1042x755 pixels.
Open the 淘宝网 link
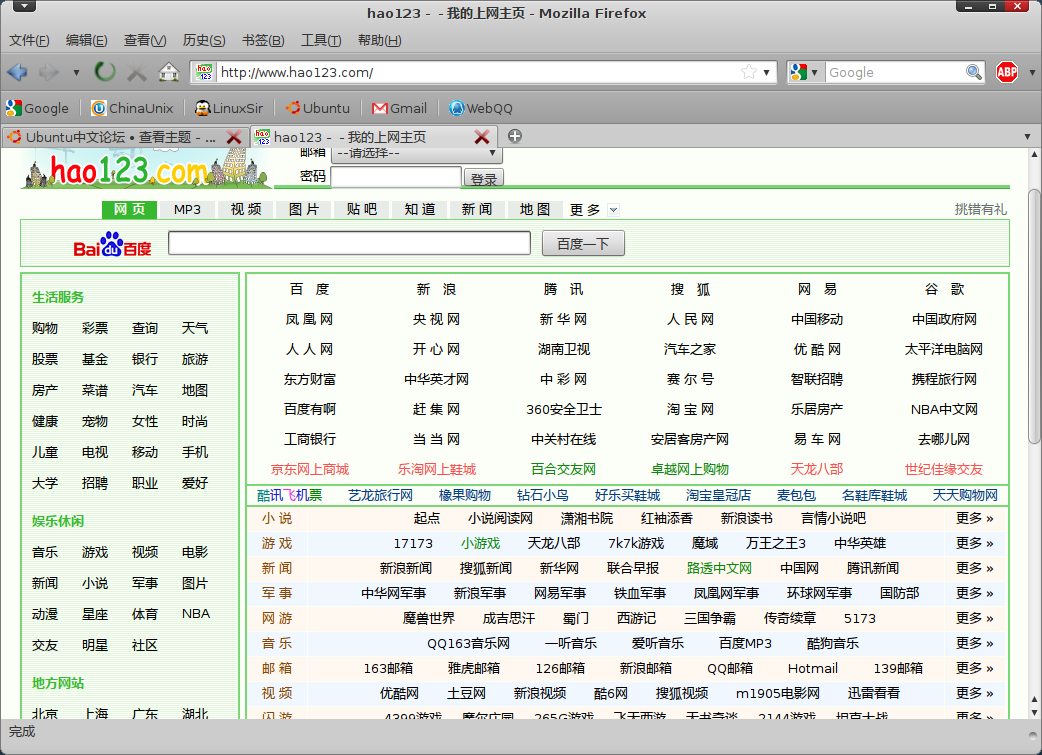coord(690,409)
